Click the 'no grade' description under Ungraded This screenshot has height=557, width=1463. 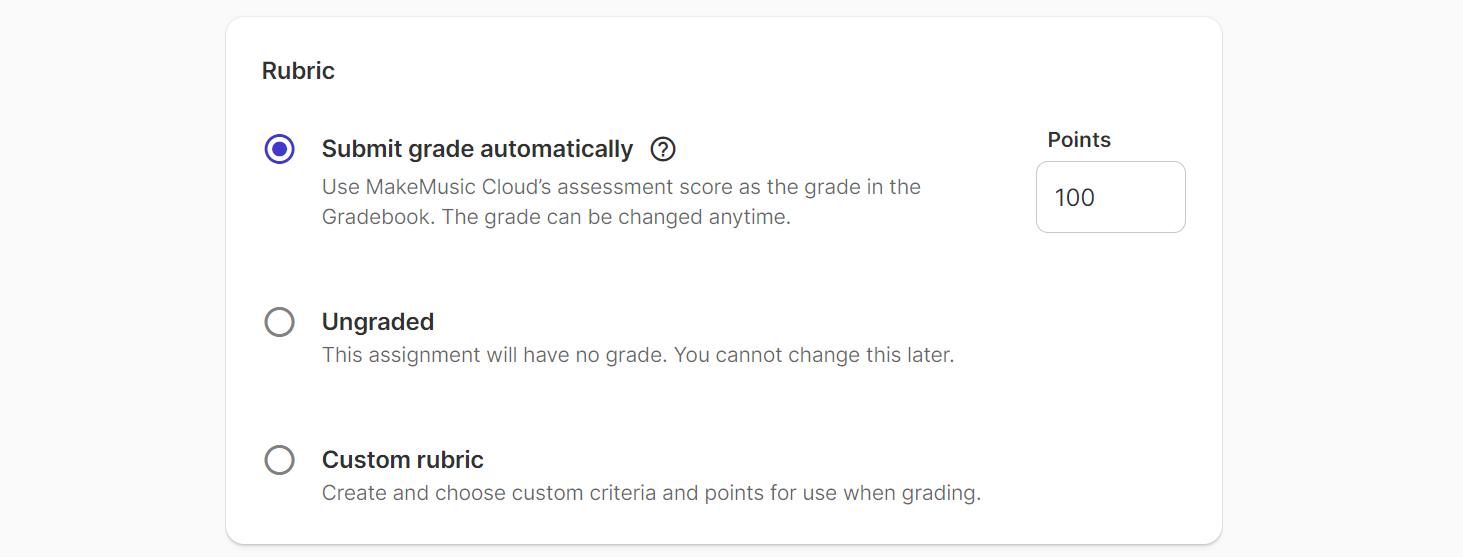point(638,355)
